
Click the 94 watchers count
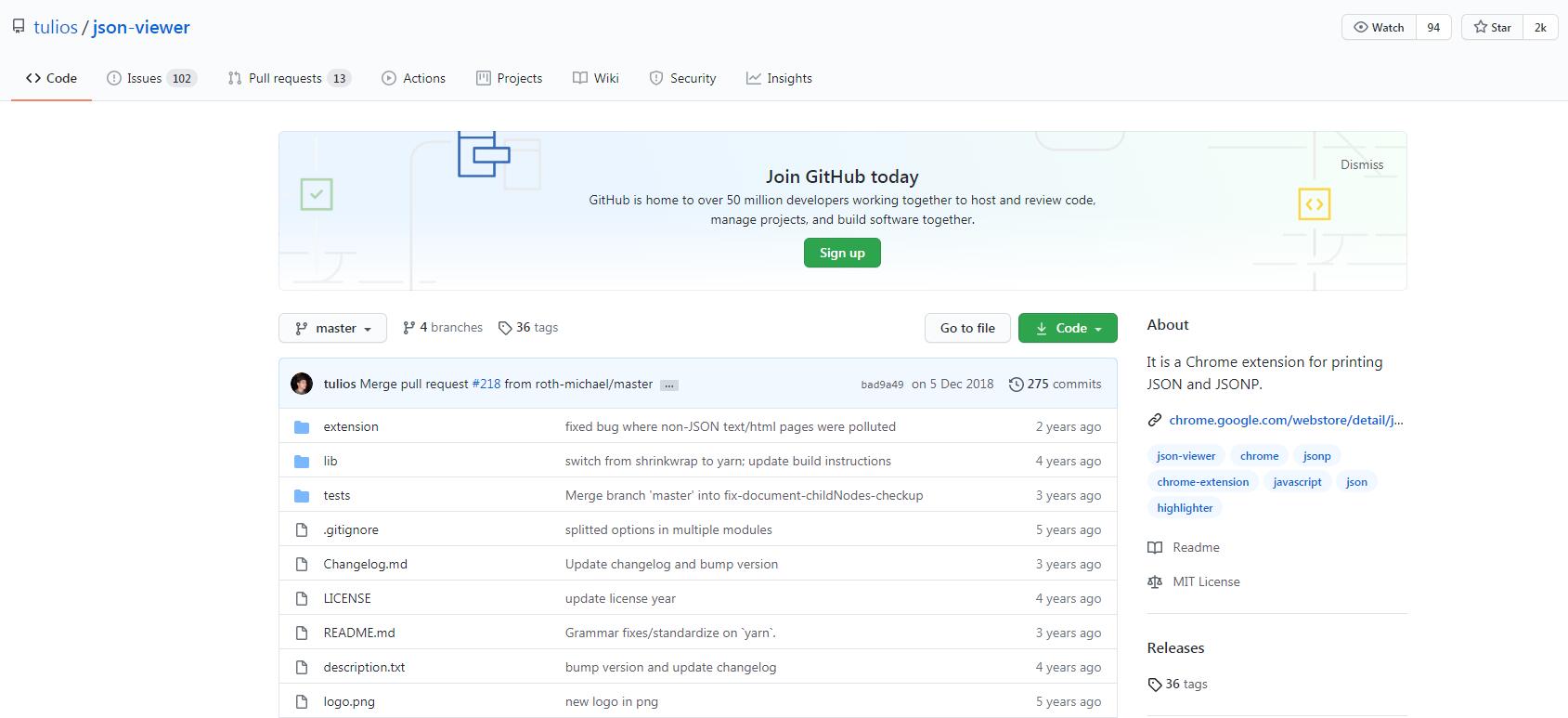point(1433,27)
